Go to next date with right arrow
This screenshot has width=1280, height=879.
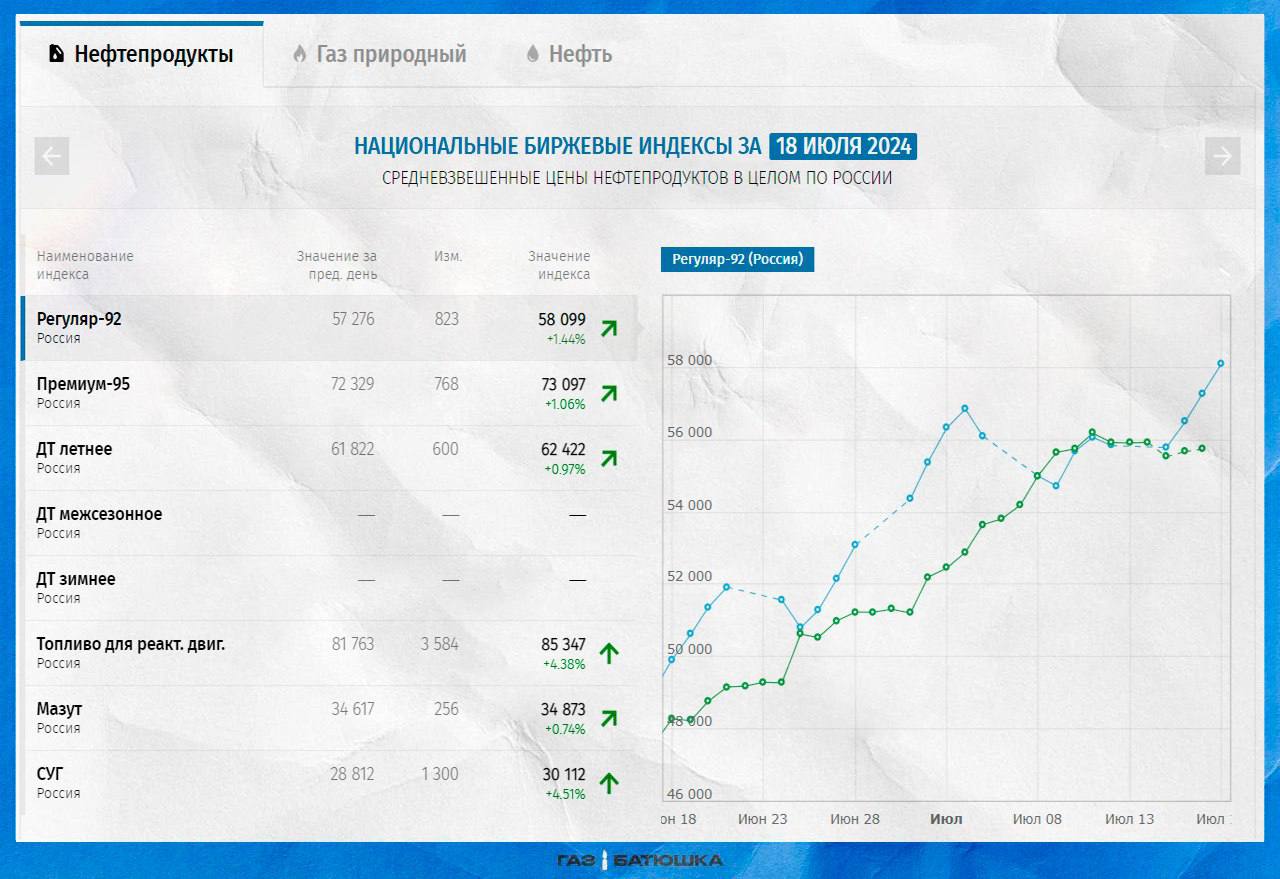(x=1223, y=156)
